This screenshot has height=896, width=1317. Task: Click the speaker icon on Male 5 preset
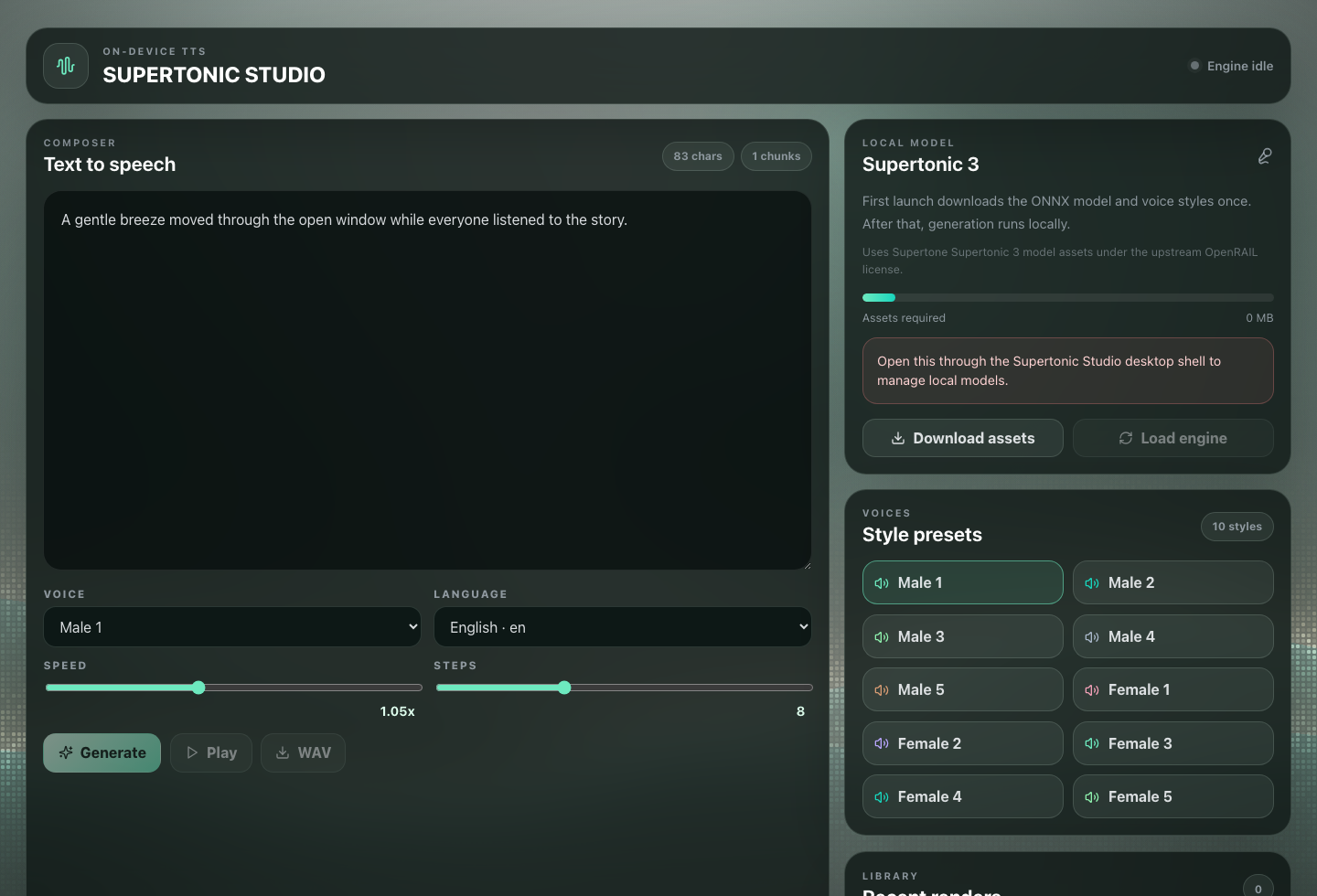(x=882, y=690)
